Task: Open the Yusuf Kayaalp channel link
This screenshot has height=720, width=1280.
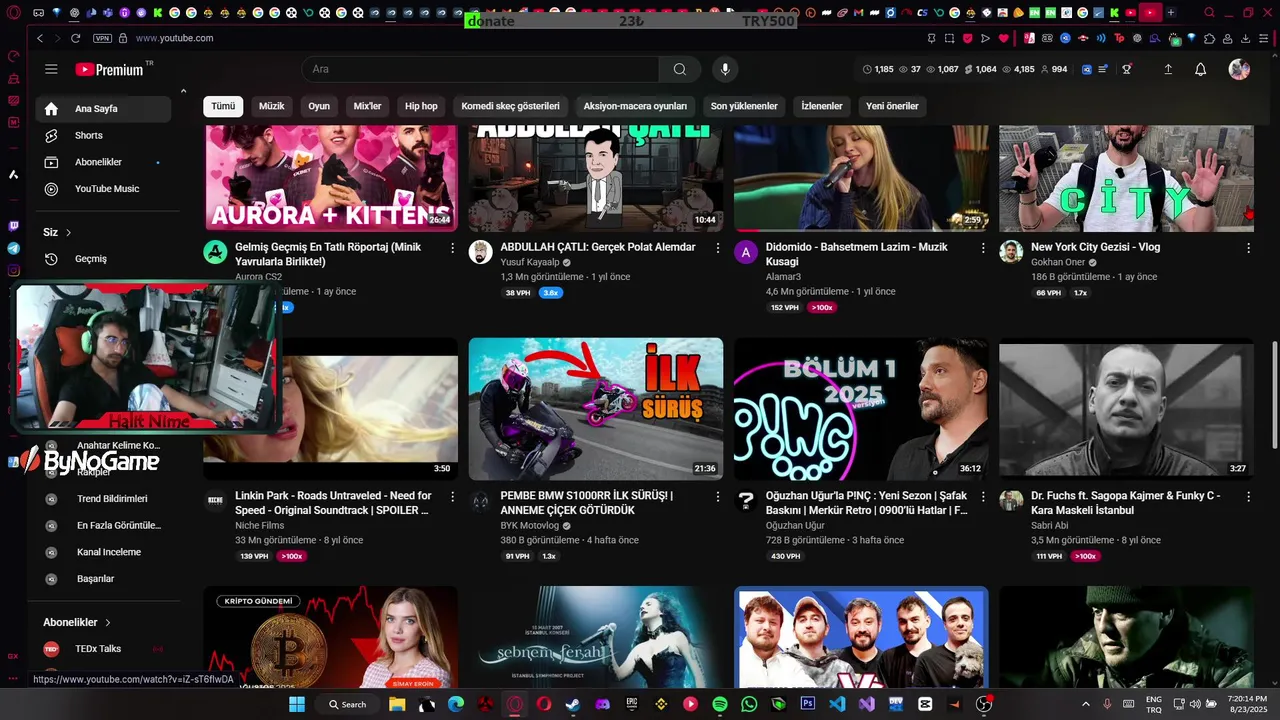Action: pos(530,262)
